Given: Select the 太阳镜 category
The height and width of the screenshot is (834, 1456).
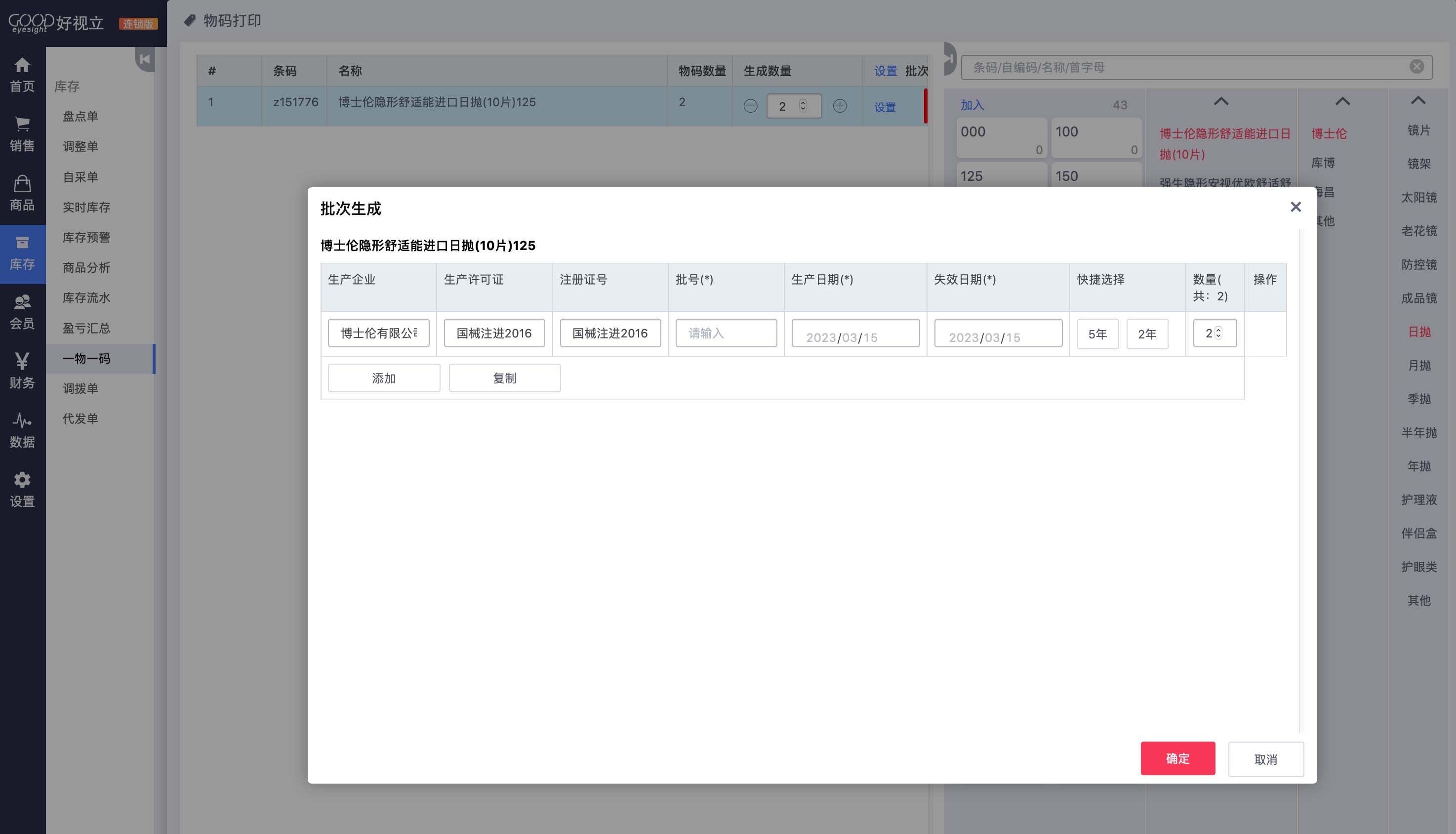Looking at the screenshot, I should 1419,198.
